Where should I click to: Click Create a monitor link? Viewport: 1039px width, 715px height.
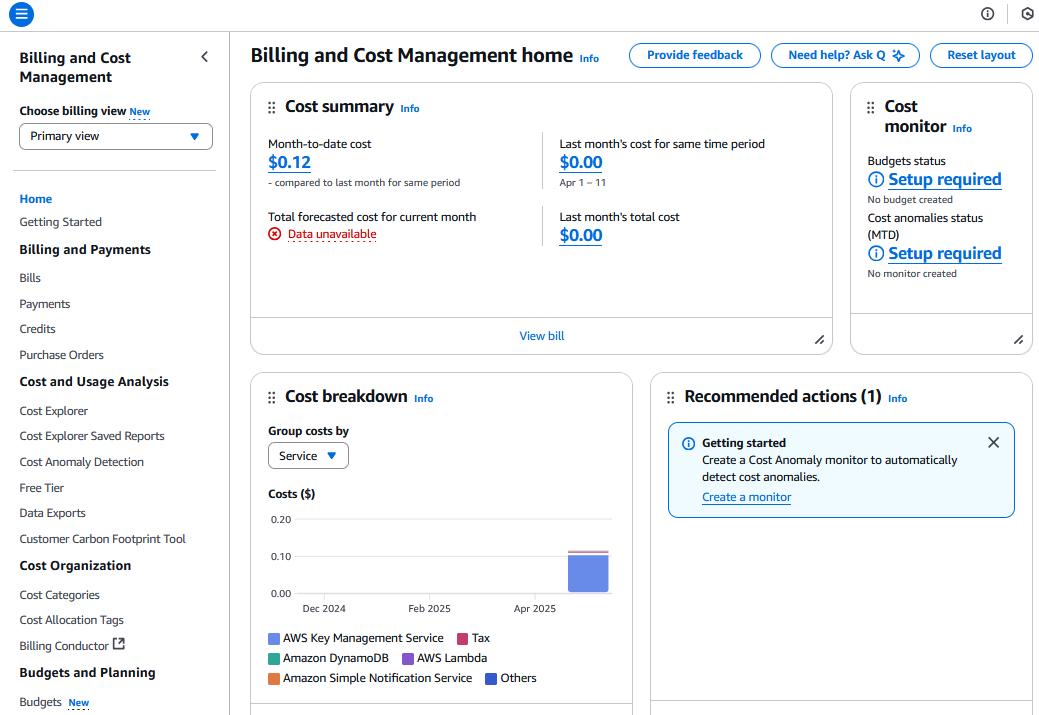tap(746, 497)
